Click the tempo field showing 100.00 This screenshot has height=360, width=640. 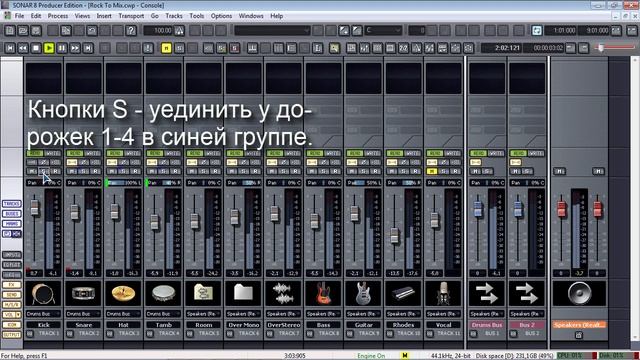(158, 31)
